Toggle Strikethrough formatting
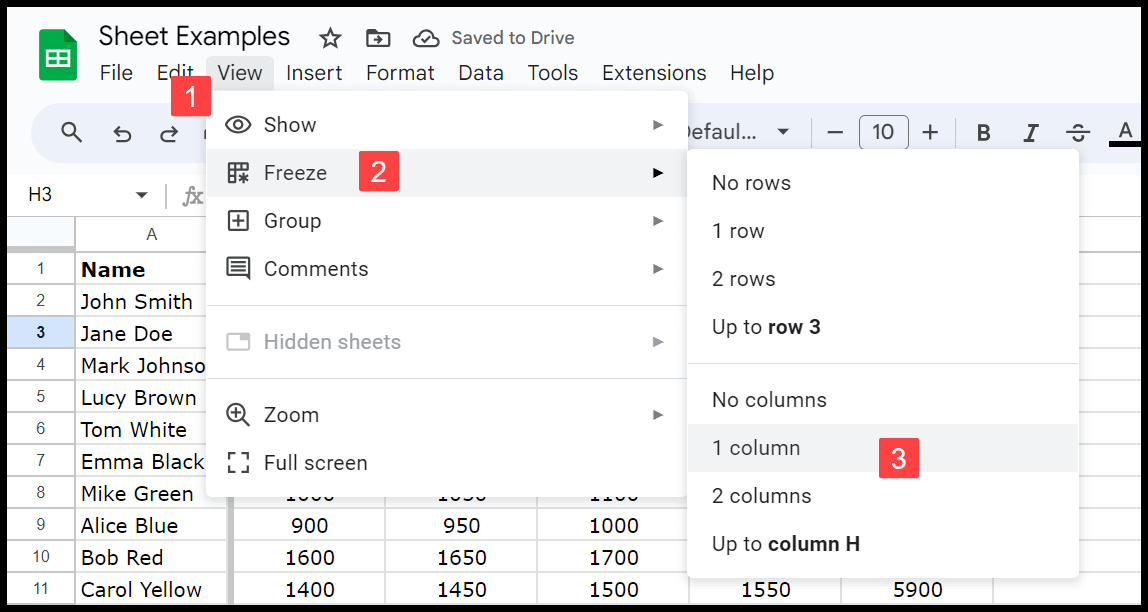The image size is (1148, 612). click(1077, 133)
